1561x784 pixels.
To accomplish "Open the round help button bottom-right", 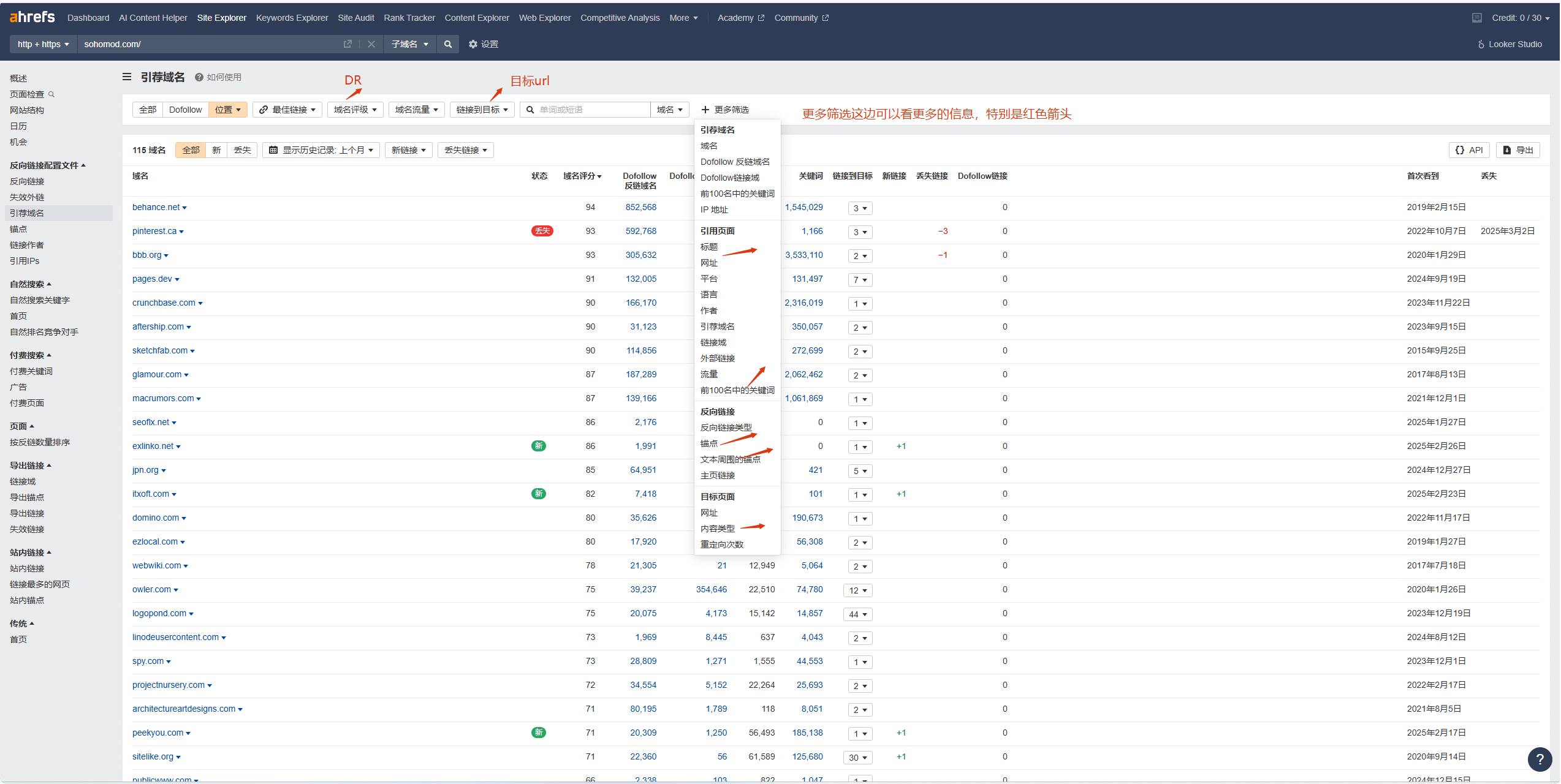I will (1539, 759).
